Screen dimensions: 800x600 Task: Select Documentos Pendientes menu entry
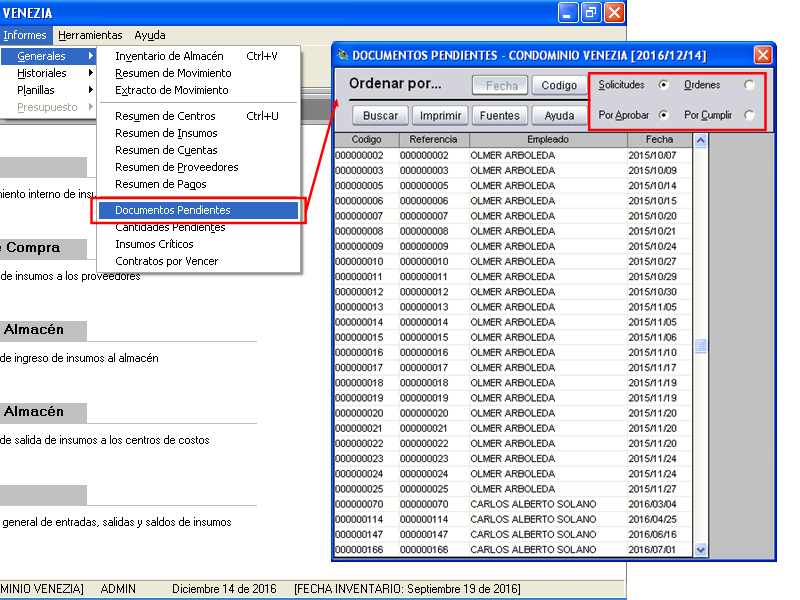click(x=198, y=210)
